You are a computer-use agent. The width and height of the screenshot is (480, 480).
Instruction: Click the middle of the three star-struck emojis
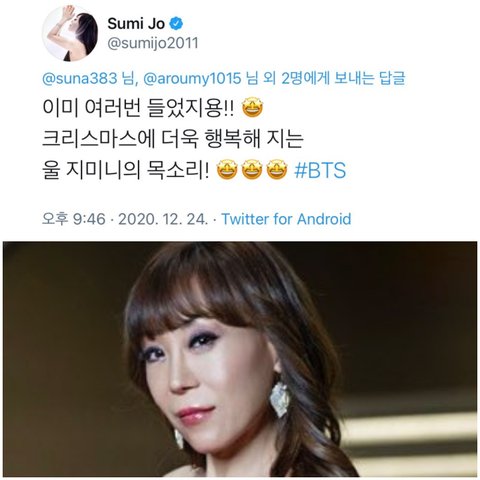252,170
